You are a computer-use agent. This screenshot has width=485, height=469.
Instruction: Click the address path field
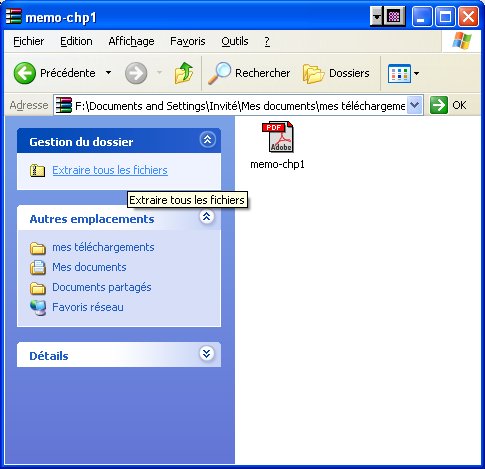coord(231,106)
